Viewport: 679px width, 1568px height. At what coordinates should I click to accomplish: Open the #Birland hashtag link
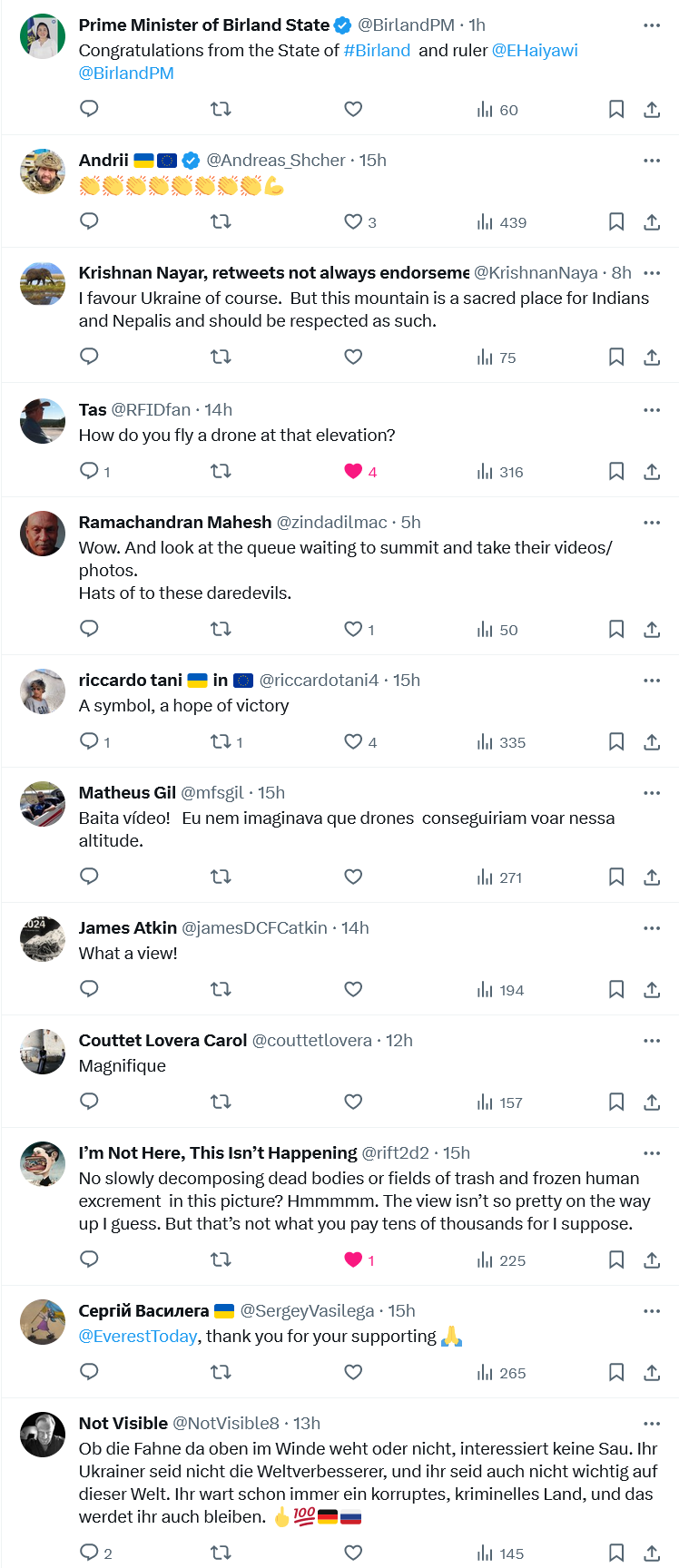[377, 51]
